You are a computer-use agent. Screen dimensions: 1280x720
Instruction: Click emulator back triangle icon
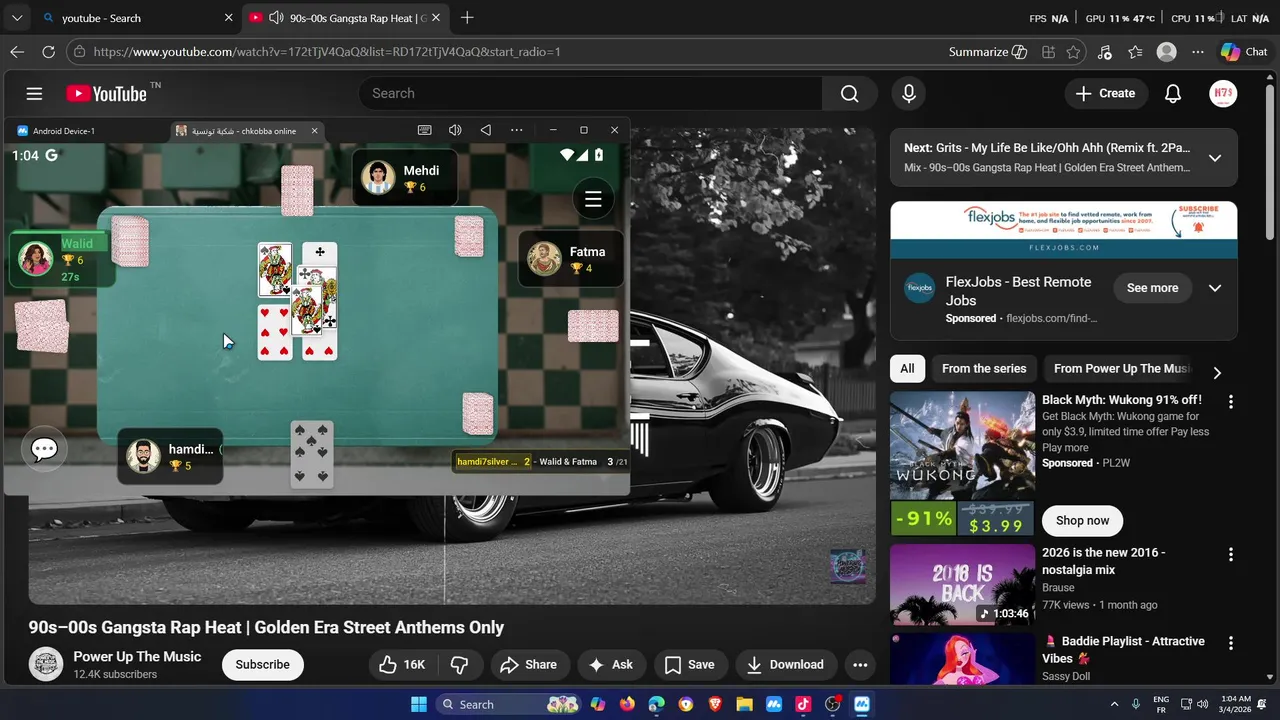click(x=485, y=130)
